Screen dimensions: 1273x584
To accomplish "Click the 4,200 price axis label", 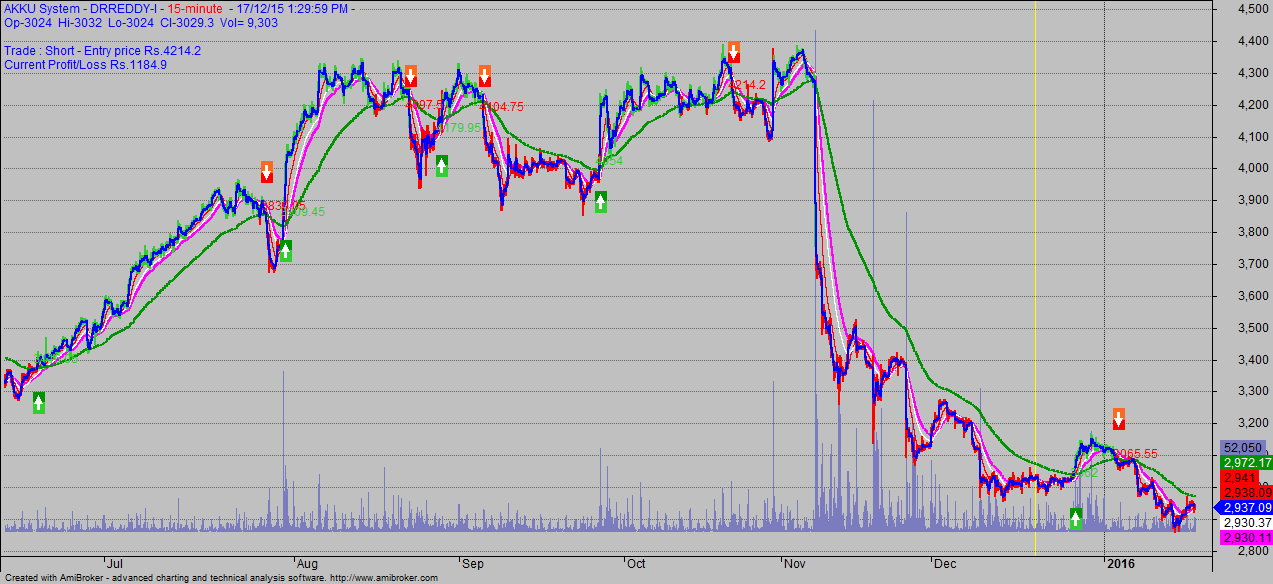I will pos(1253,105).
